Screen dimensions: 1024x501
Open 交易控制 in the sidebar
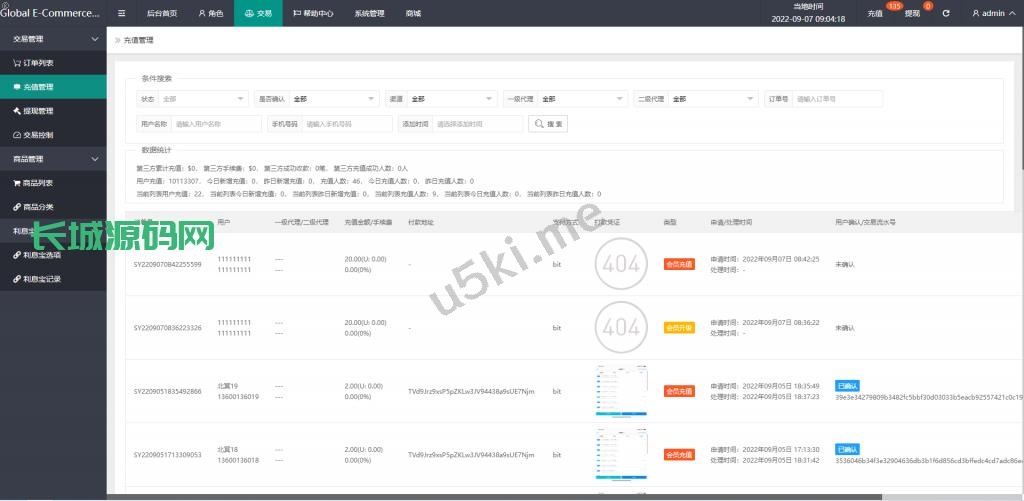[x=40, y=134]
